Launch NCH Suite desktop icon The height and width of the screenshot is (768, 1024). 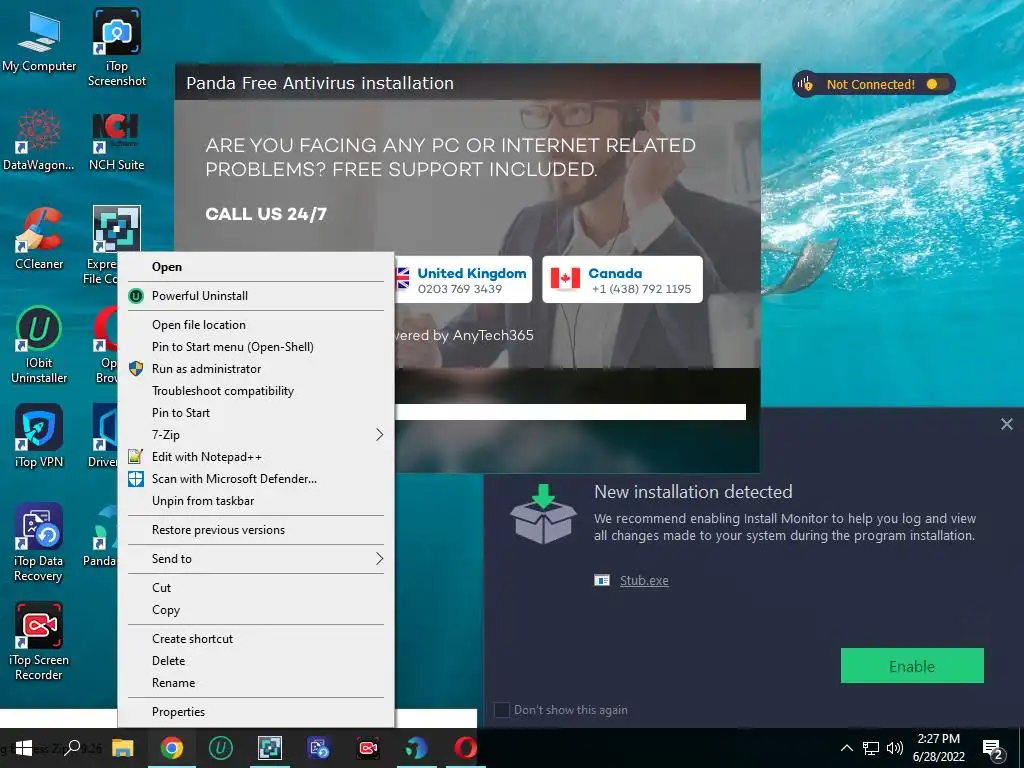pyautogui.click(x=117, y=140)
